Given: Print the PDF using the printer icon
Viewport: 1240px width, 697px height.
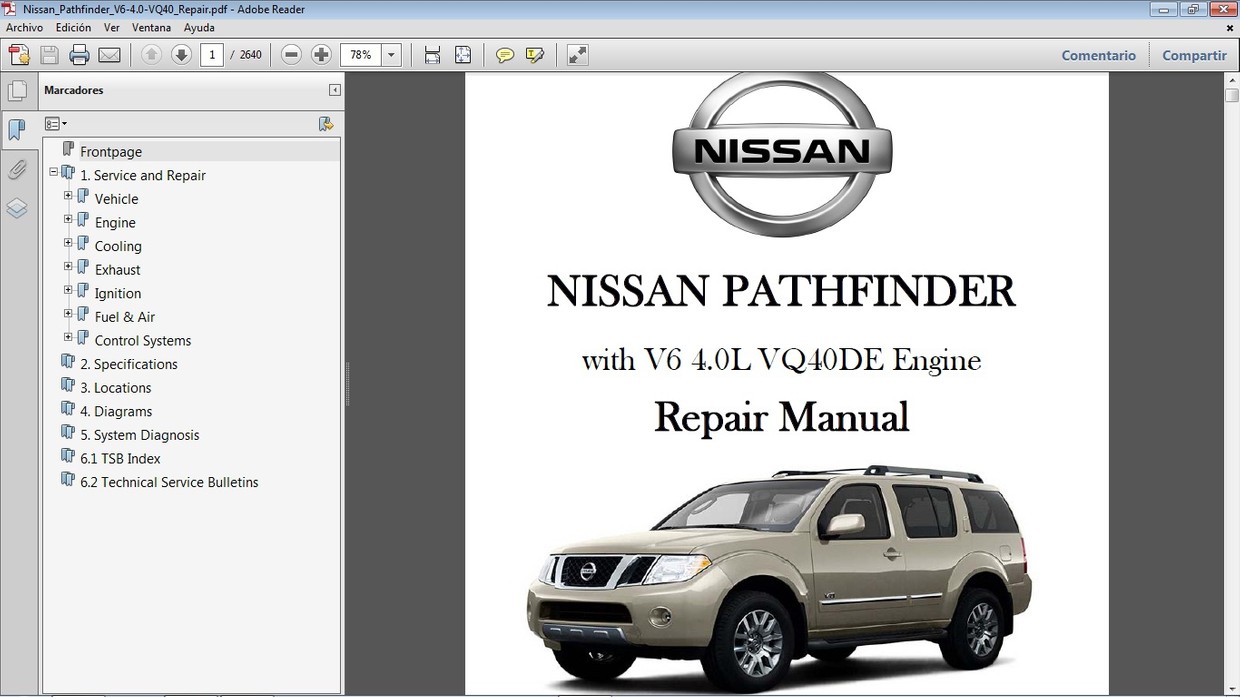Looking at the screenshot, I should [x=80, y=55].
